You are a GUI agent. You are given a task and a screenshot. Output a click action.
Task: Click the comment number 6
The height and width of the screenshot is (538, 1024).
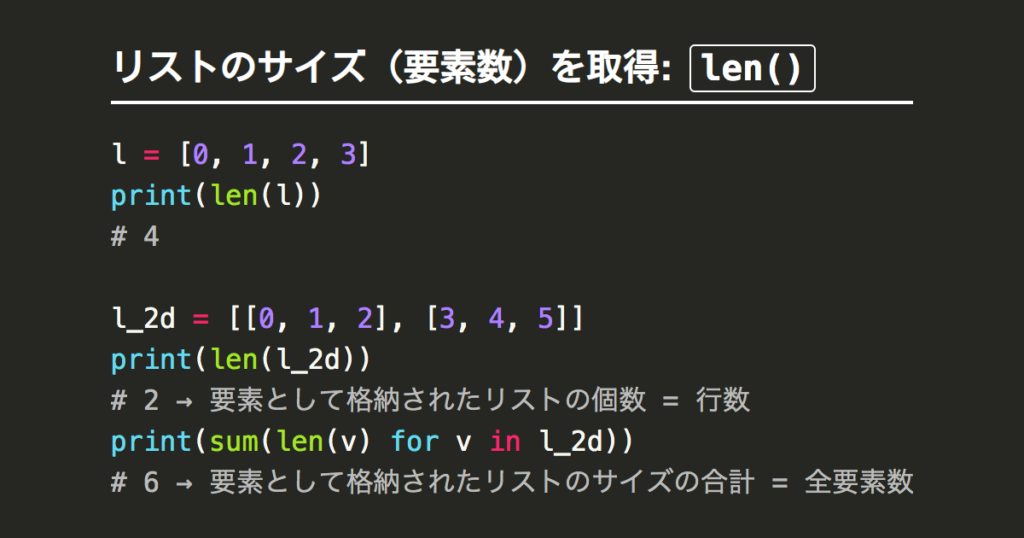(152, 483)
